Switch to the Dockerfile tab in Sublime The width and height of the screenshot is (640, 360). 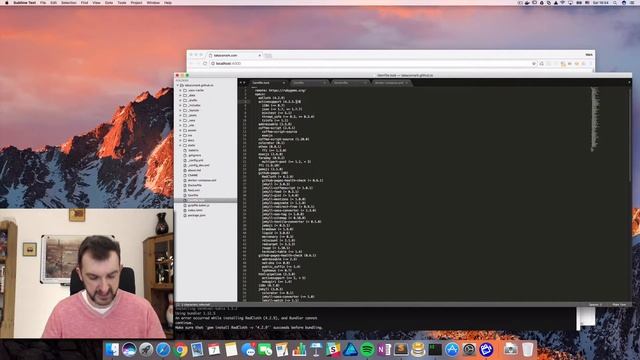(x=350, y=83)
